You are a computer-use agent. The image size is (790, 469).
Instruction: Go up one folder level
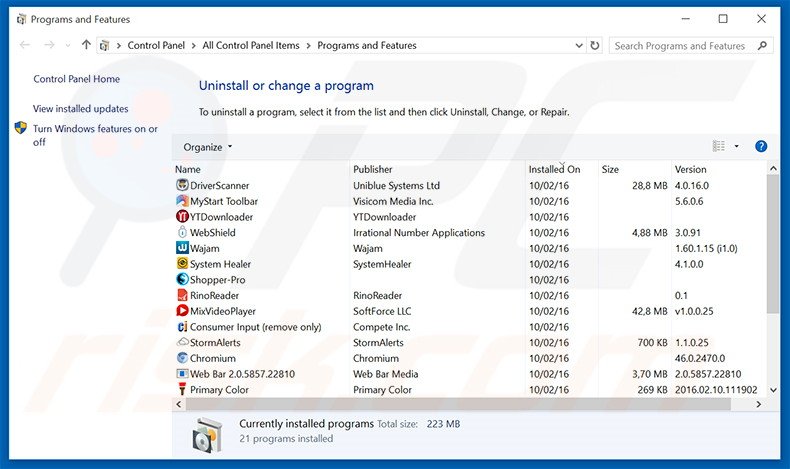pos(86,45)
